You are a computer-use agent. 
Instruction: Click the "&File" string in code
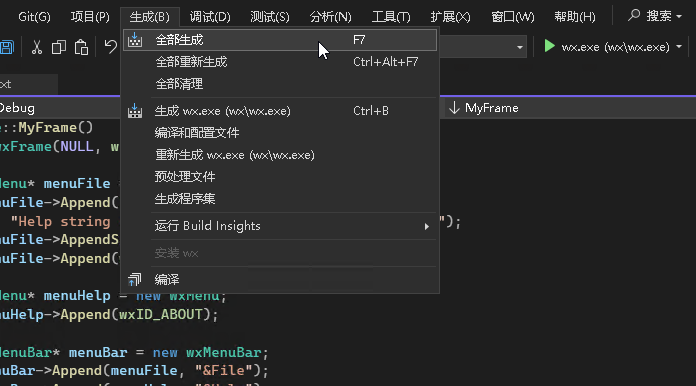pos(223,370)
